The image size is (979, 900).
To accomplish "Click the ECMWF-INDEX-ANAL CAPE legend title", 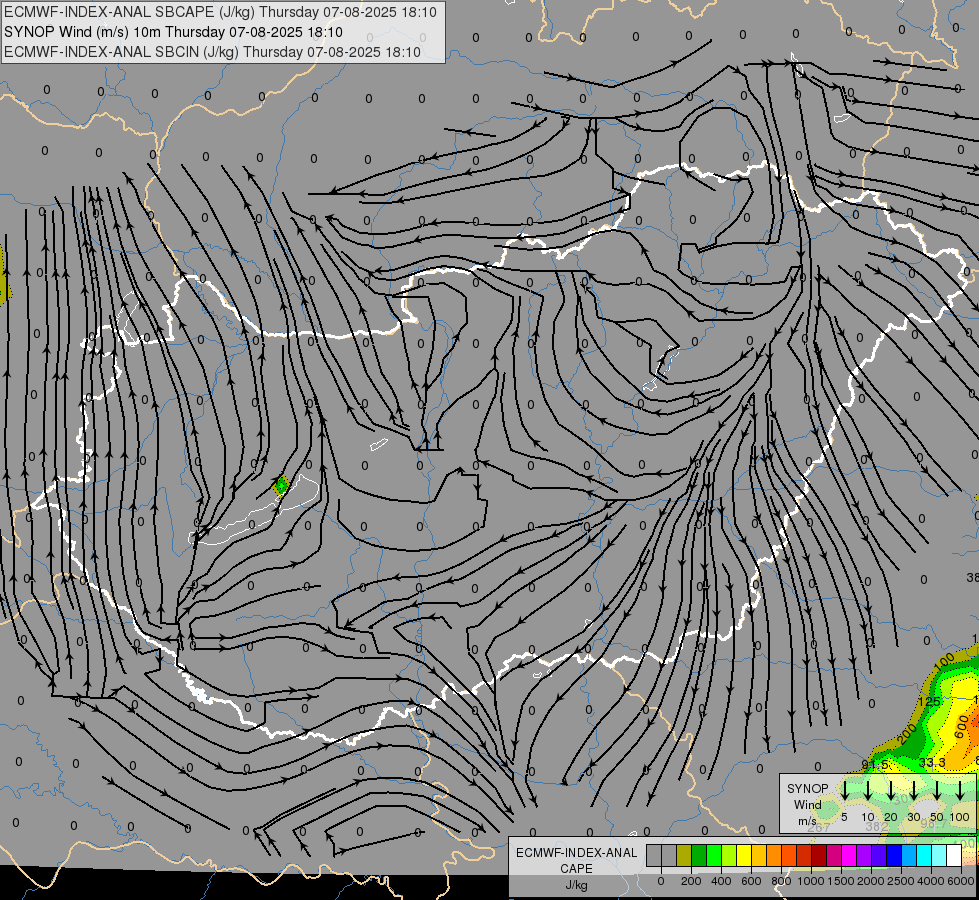I will point(576,860).
